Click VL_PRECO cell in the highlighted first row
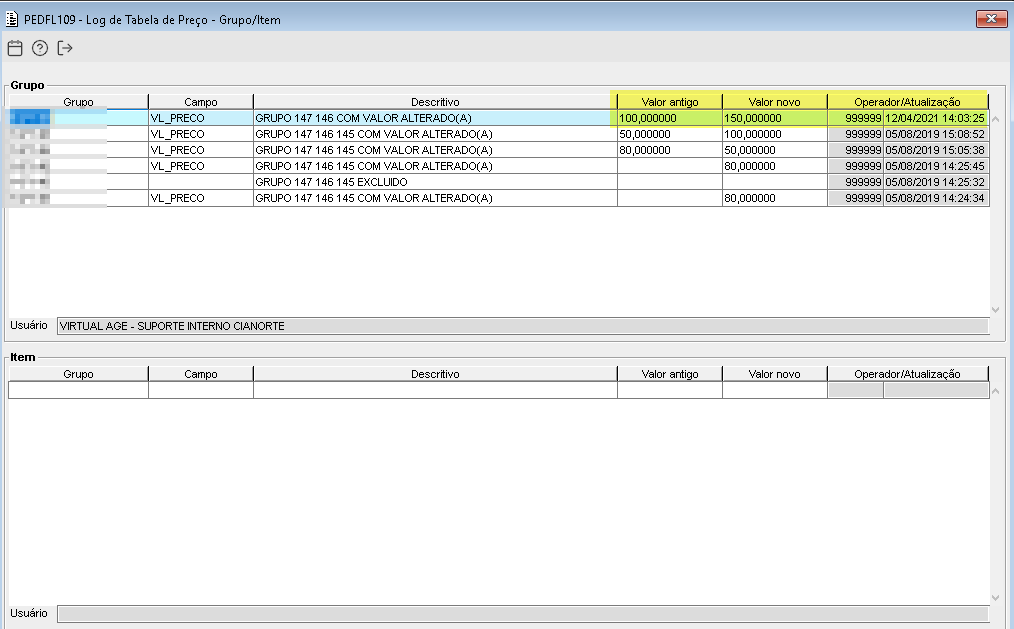 (200, 118)
